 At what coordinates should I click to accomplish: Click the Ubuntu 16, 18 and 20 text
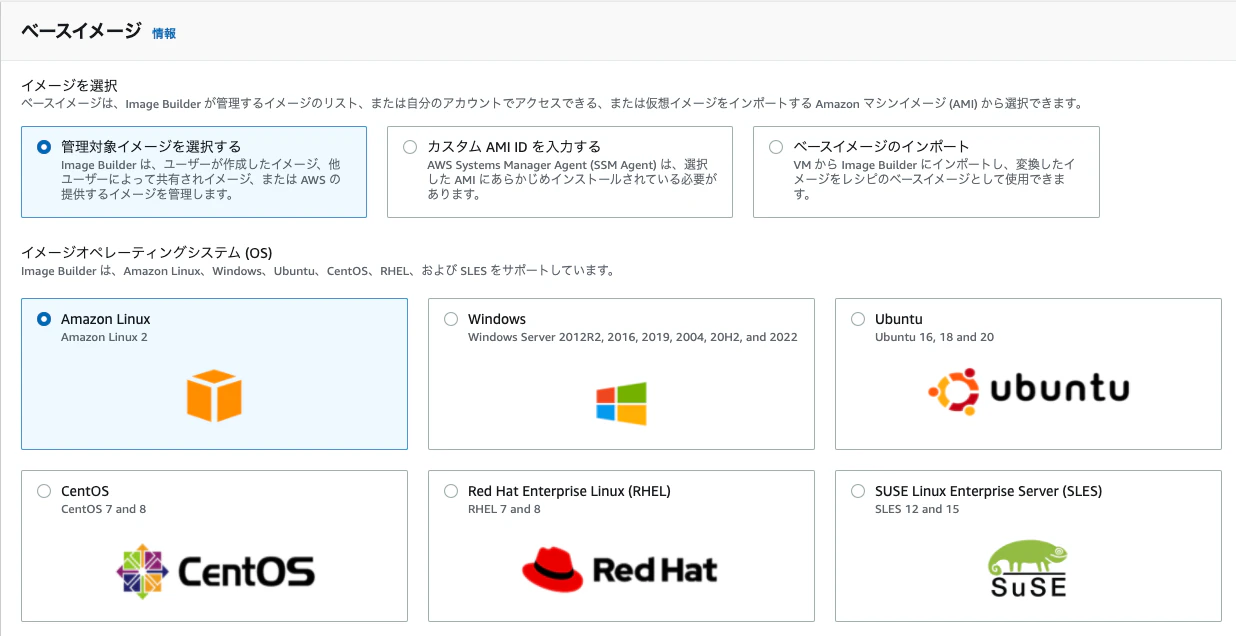[934, 337]
